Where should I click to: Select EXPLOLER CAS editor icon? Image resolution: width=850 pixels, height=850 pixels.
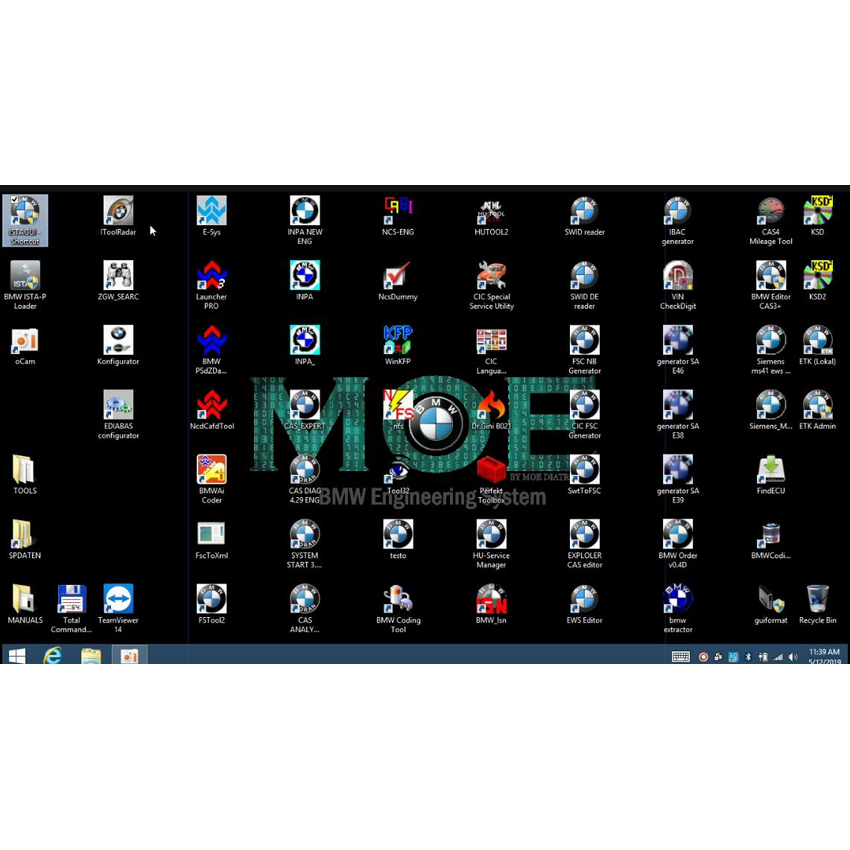tap(584, 544)
